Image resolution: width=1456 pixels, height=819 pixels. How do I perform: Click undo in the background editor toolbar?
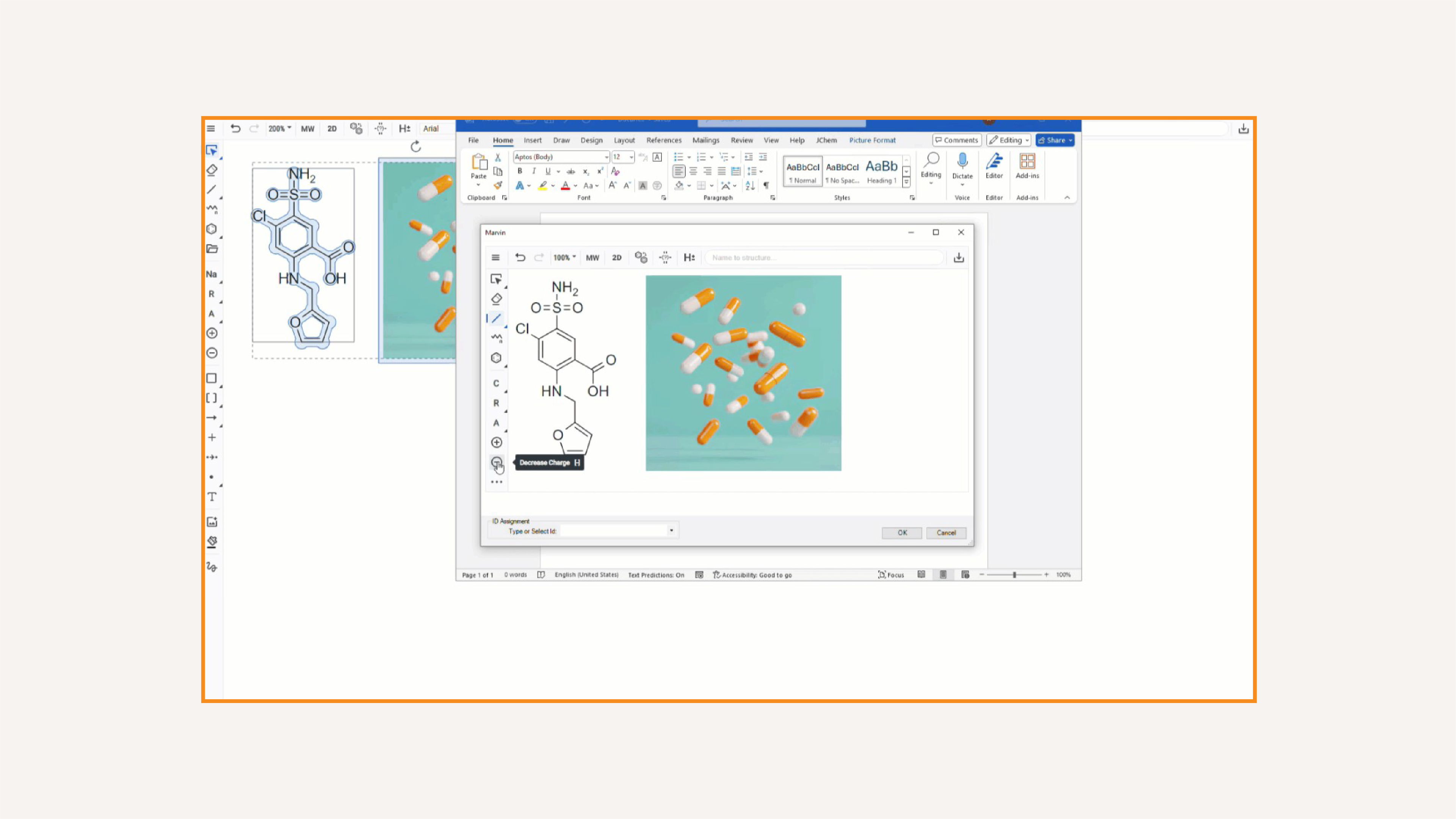[x=235, y=128]
